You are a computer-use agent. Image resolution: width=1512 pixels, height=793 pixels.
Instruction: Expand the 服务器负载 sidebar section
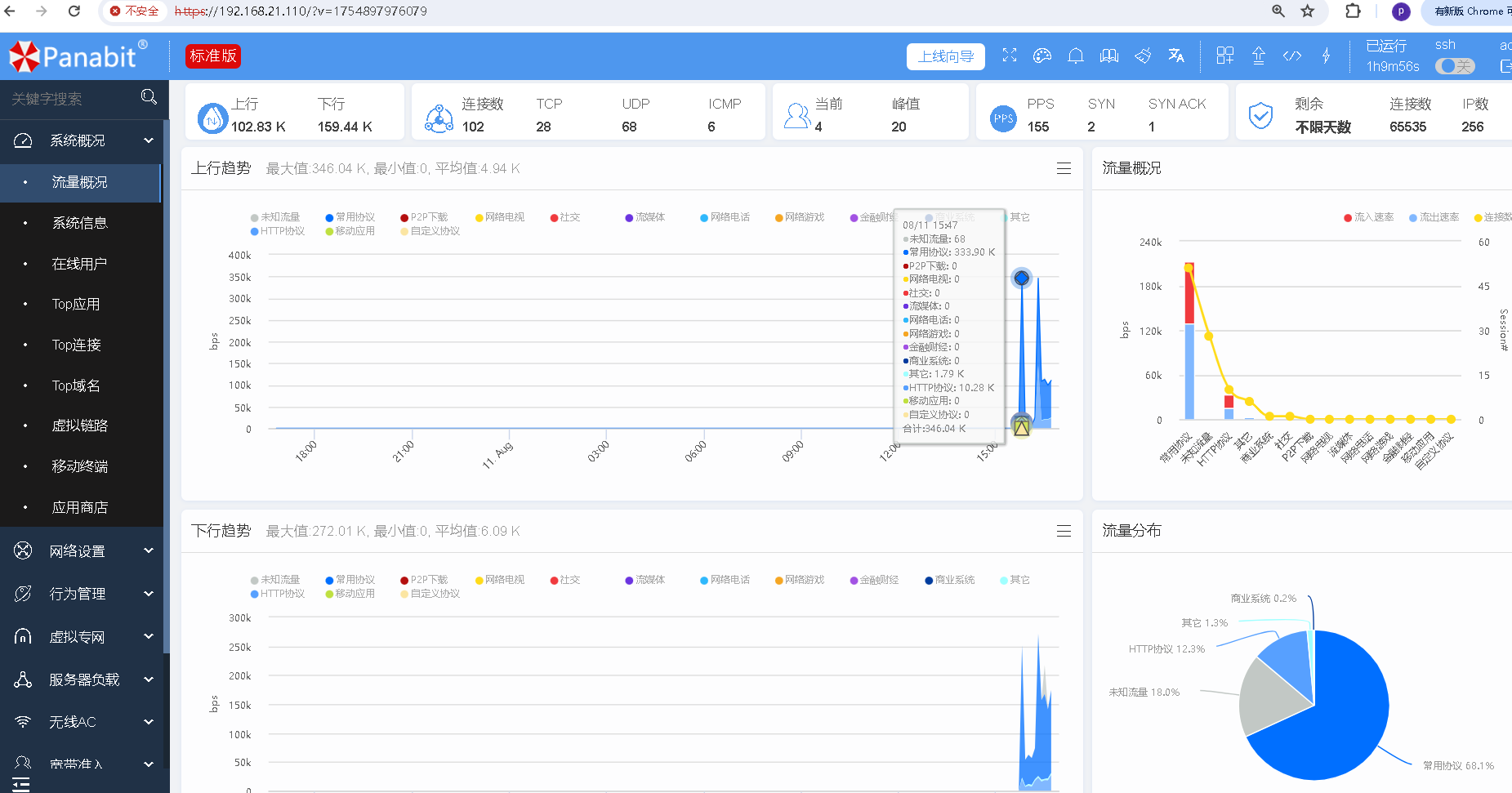82,679
